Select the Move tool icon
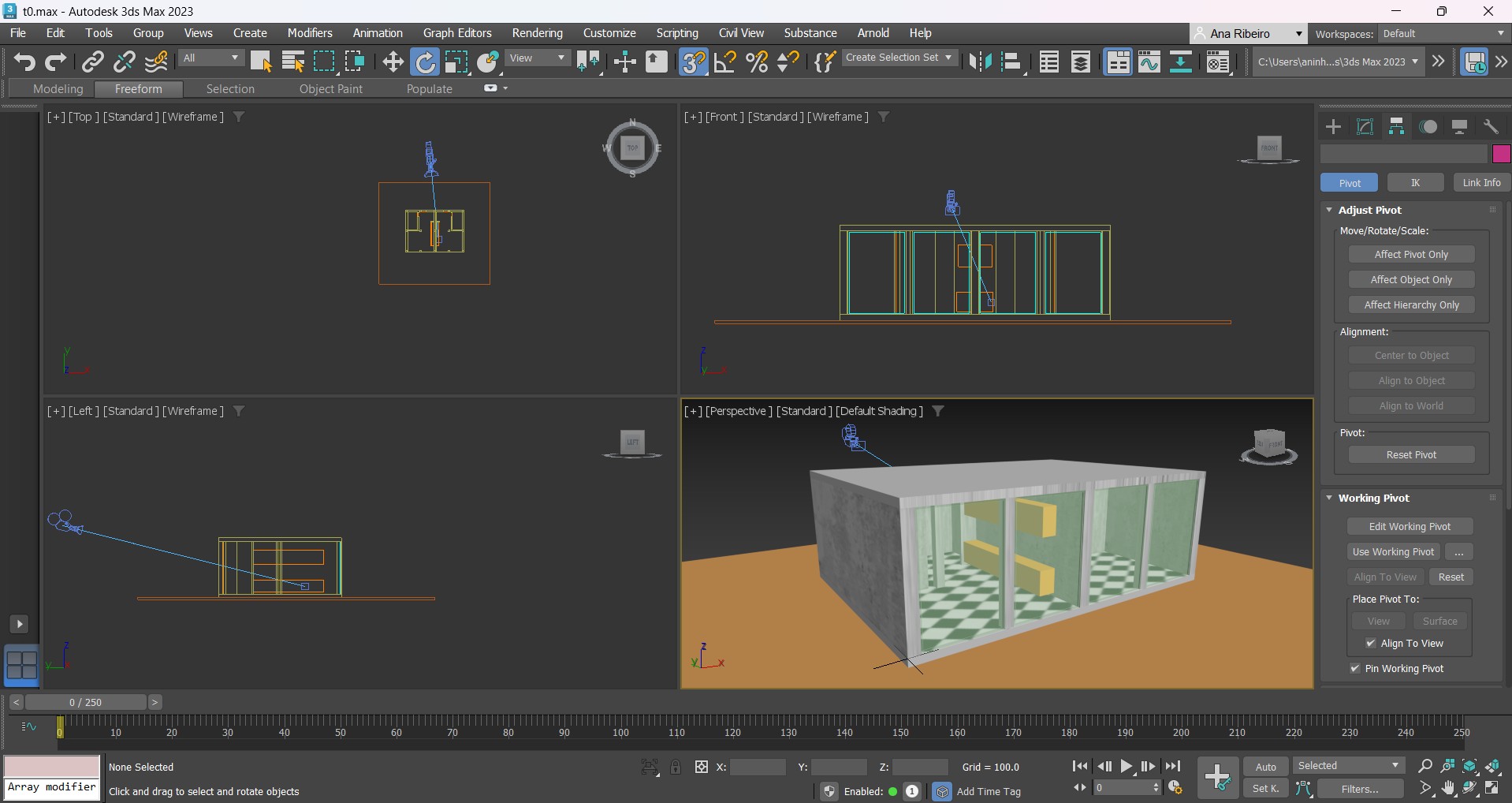This screenshot has height=803, width=1512. click(393, 62)
